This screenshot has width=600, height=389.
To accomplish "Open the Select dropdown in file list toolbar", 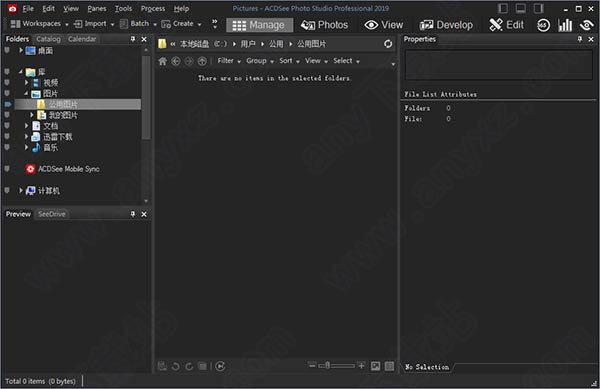I will 346,61.
